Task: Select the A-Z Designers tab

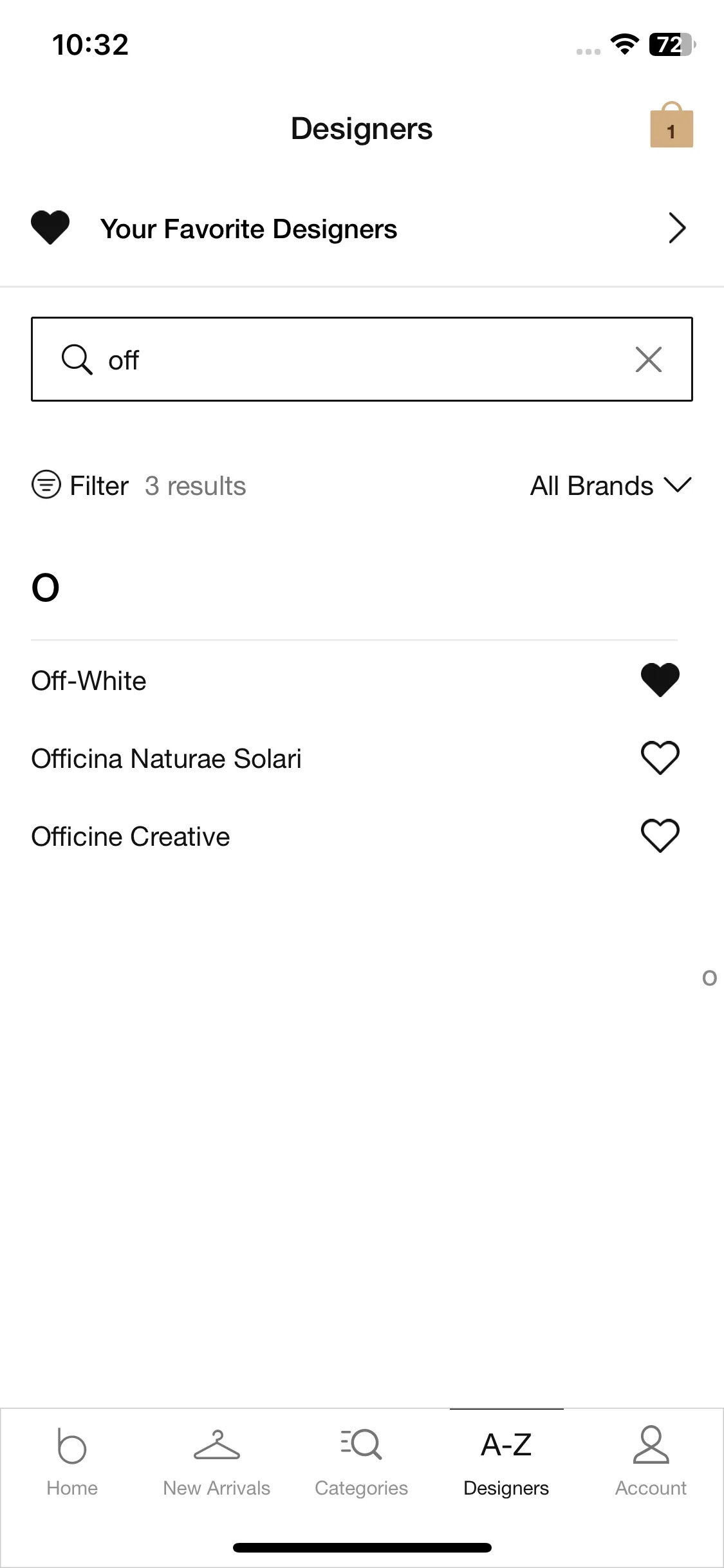Action: 506,1461
